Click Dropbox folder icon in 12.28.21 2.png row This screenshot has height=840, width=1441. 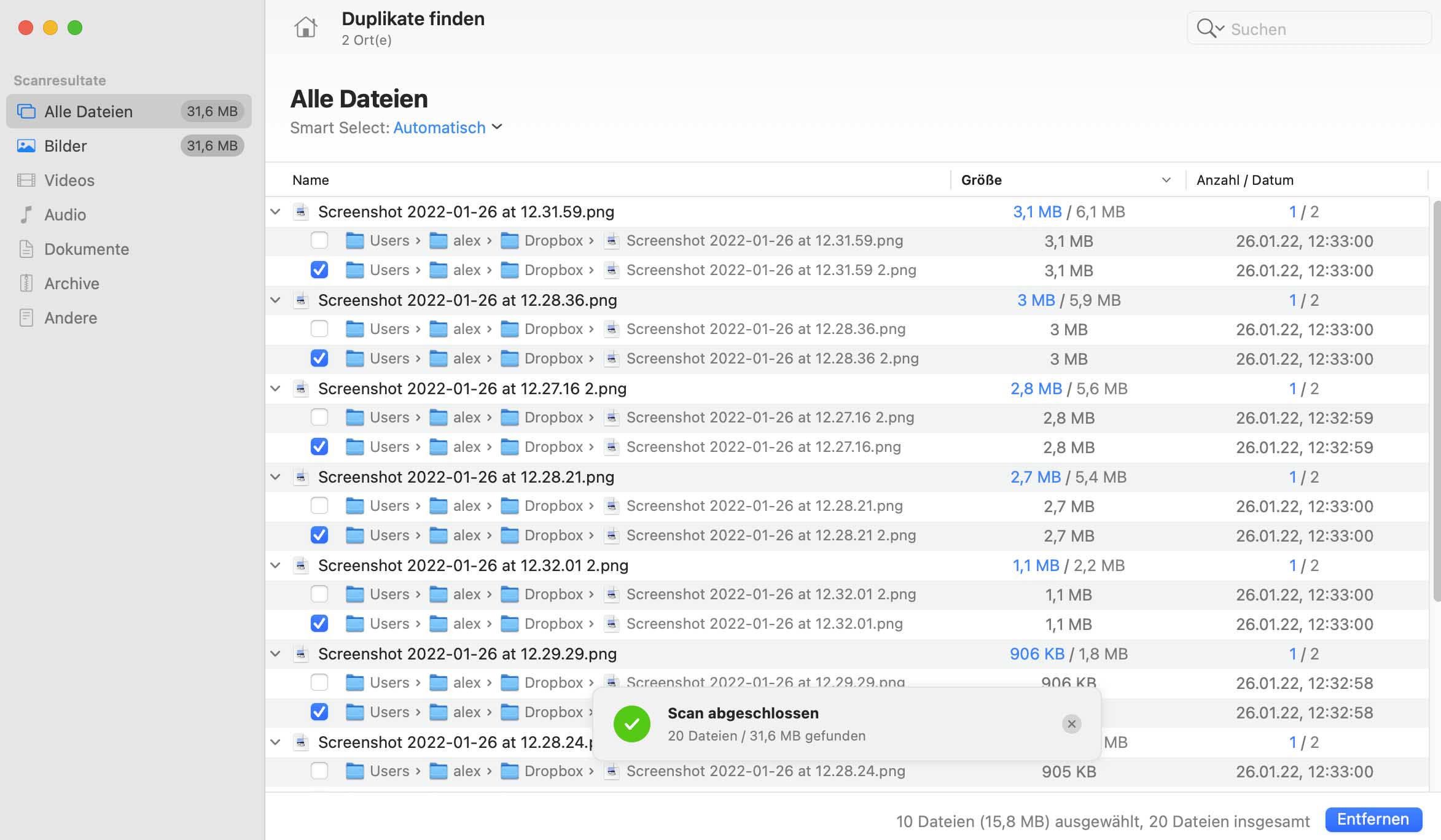click(509, 535)
